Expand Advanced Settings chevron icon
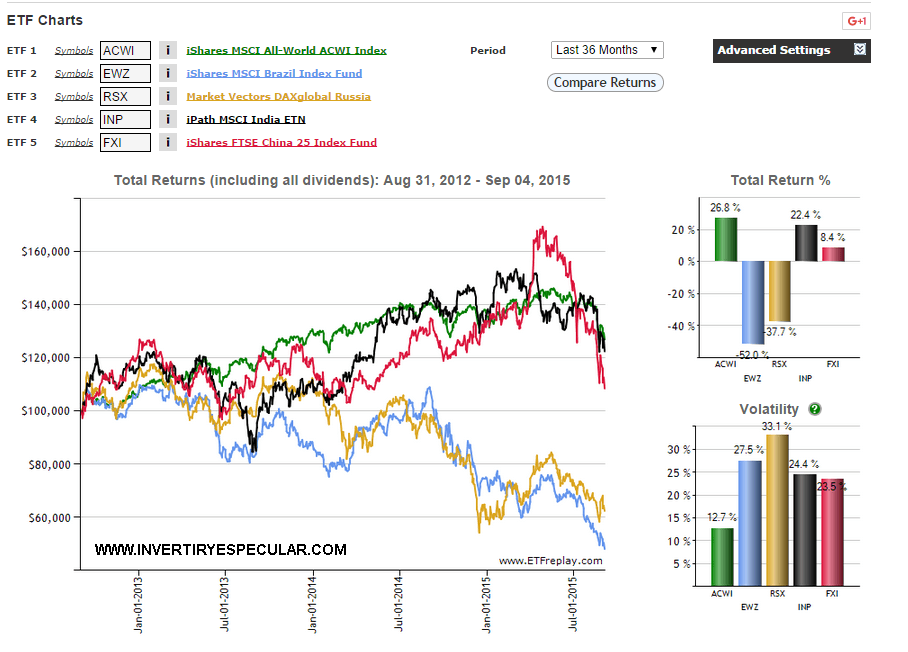 pyautogui.click(x=860, y=50)
